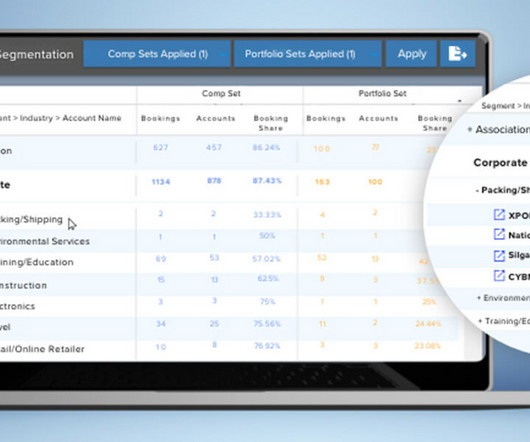Open Comp Sets Applied (1) dropdown

(157, 54)
